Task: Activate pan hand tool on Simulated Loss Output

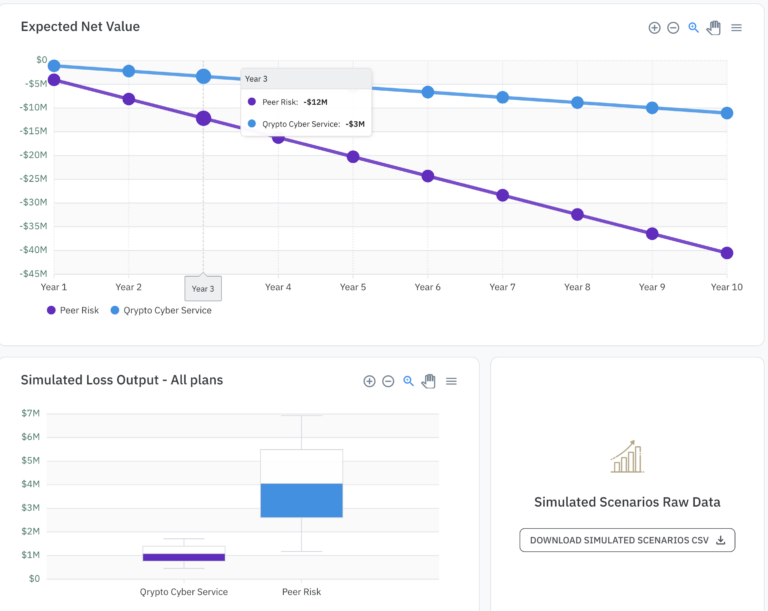Action: [429, 381]
